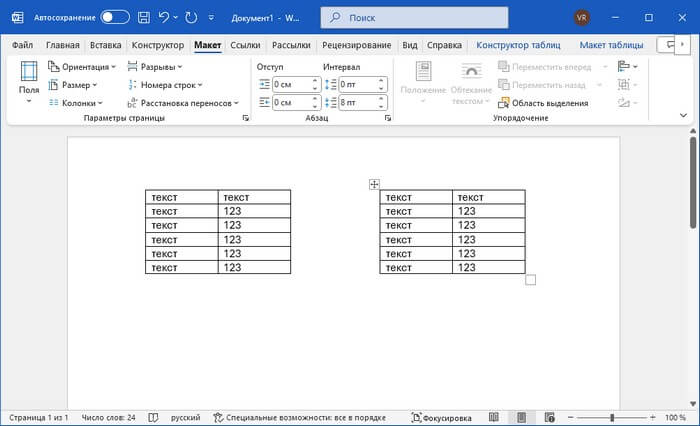
Task: Toggle the Автосохранение switch
Action: (x=115, y=17)
